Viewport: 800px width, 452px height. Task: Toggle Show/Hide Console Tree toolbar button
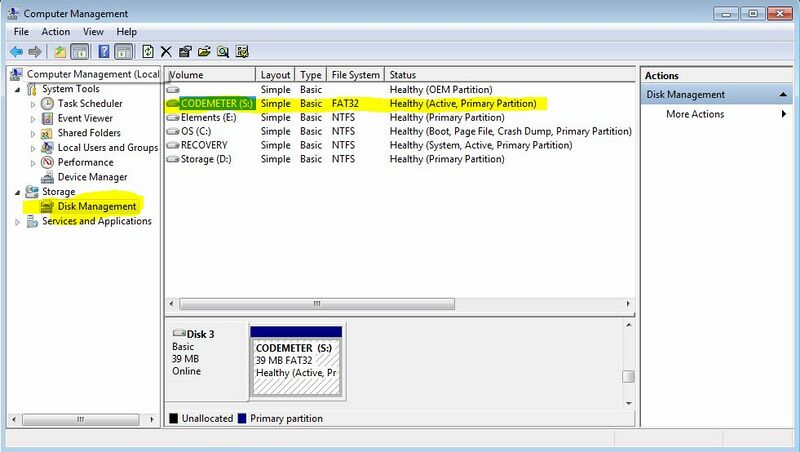(x=80, y=51)
